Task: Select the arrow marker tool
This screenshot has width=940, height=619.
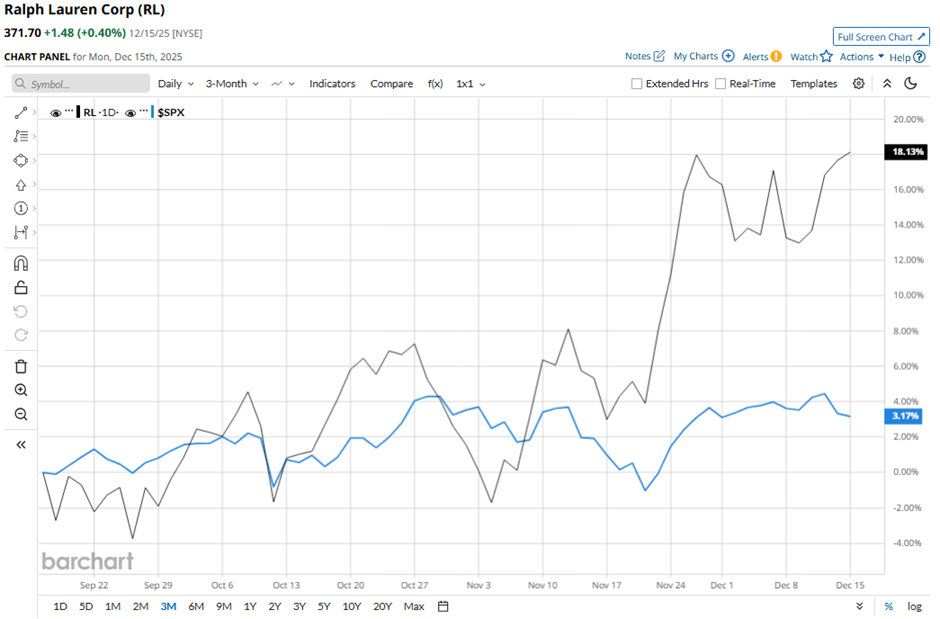Action: click(x=20, y=185)
